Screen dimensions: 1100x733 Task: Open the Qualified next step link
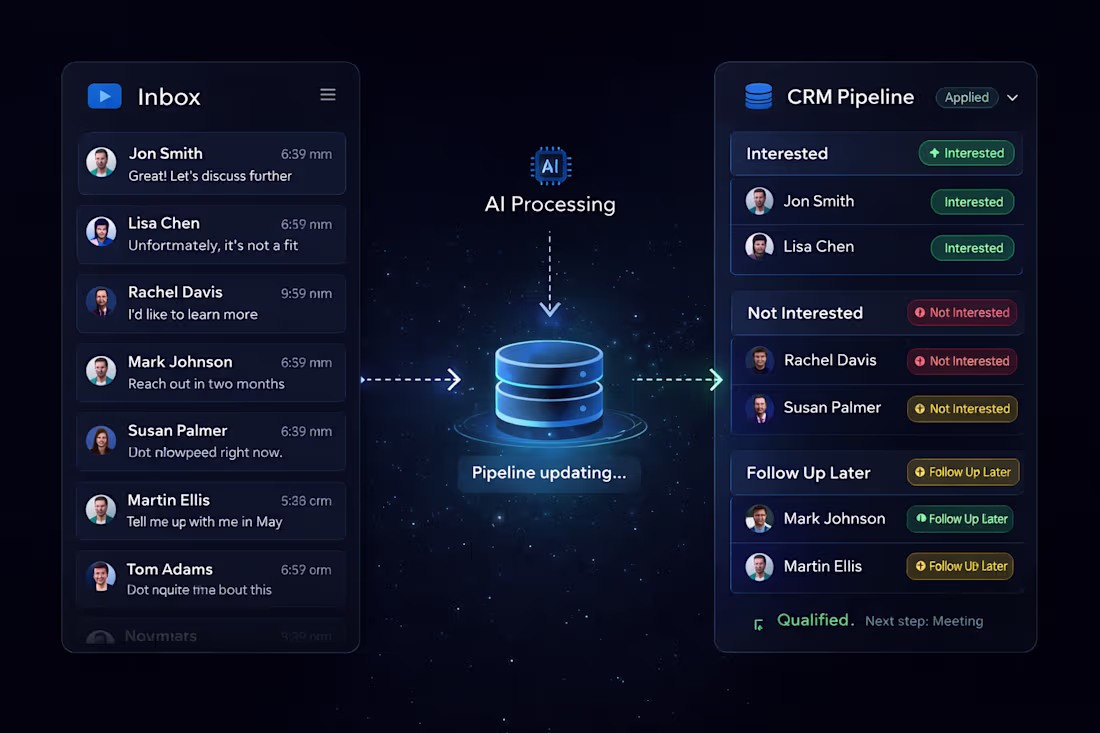(924, 620)
